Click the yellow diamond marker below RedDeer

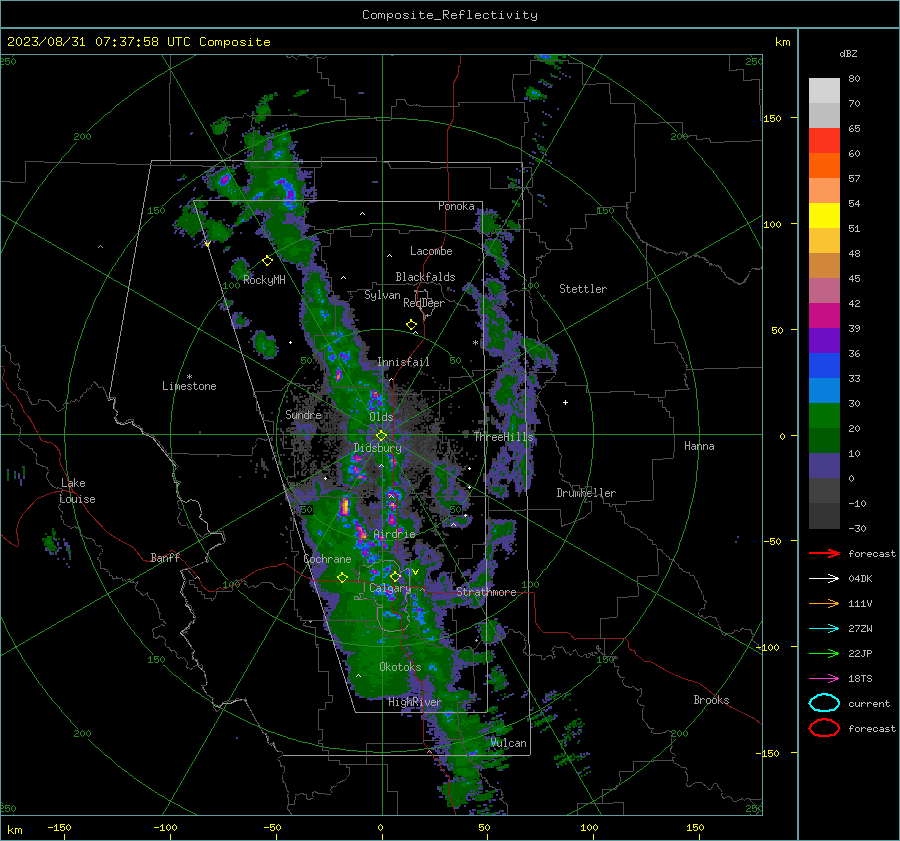pyautogui.click(x=411, y=325)
